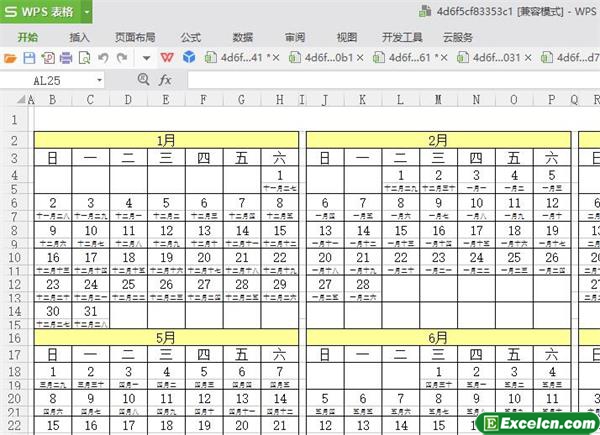Close the 4d6f...0b1 document tab
Screen dimensions: 600x435
(360, 58)
